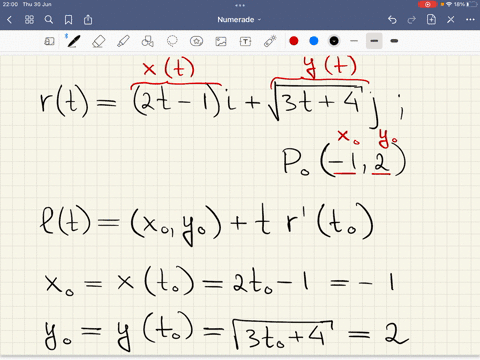Open the share export menu
The image size is (480, 360).
tap(88, 20)
